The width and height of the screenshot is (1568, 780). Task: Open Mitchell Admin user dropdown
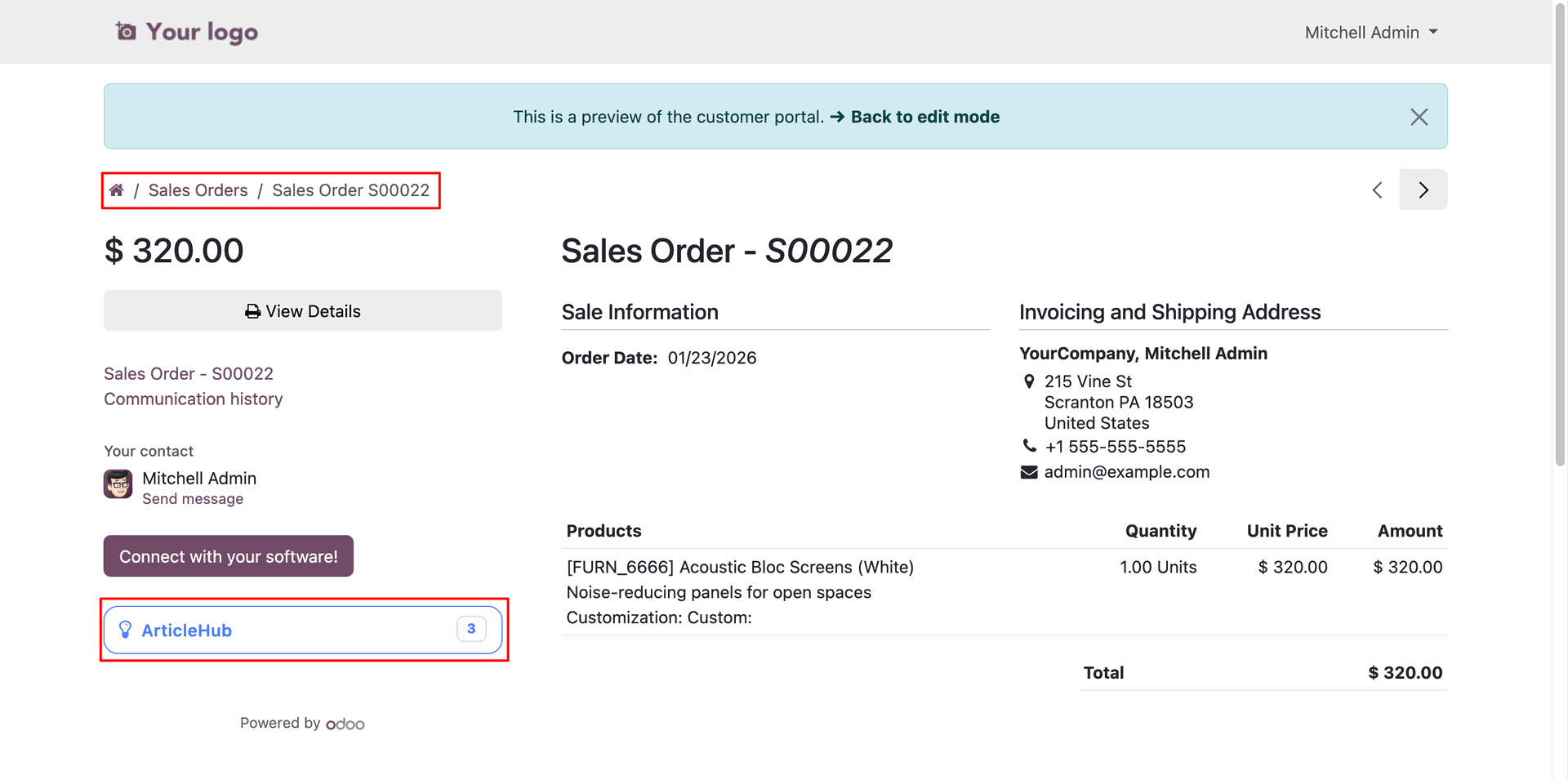coord(1370,33)
